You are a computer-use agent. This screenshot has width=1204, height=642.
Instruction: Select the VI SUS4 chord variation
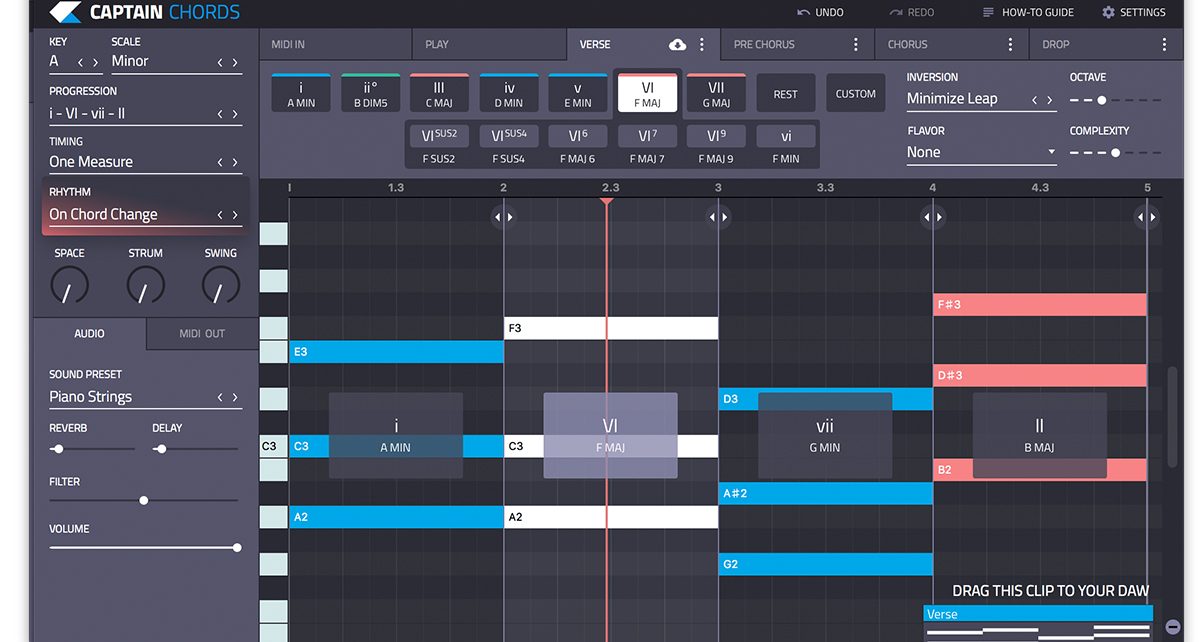pos(509,134)
